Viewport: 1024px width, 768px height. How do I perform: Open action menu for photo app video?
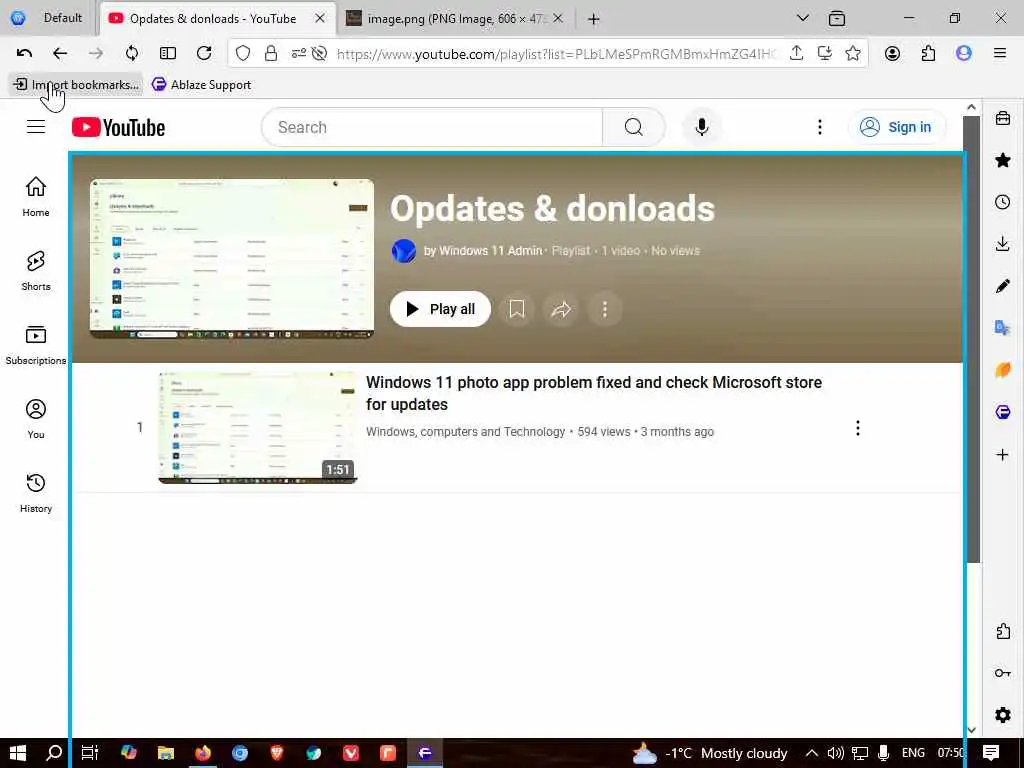(x=857, y=428)
